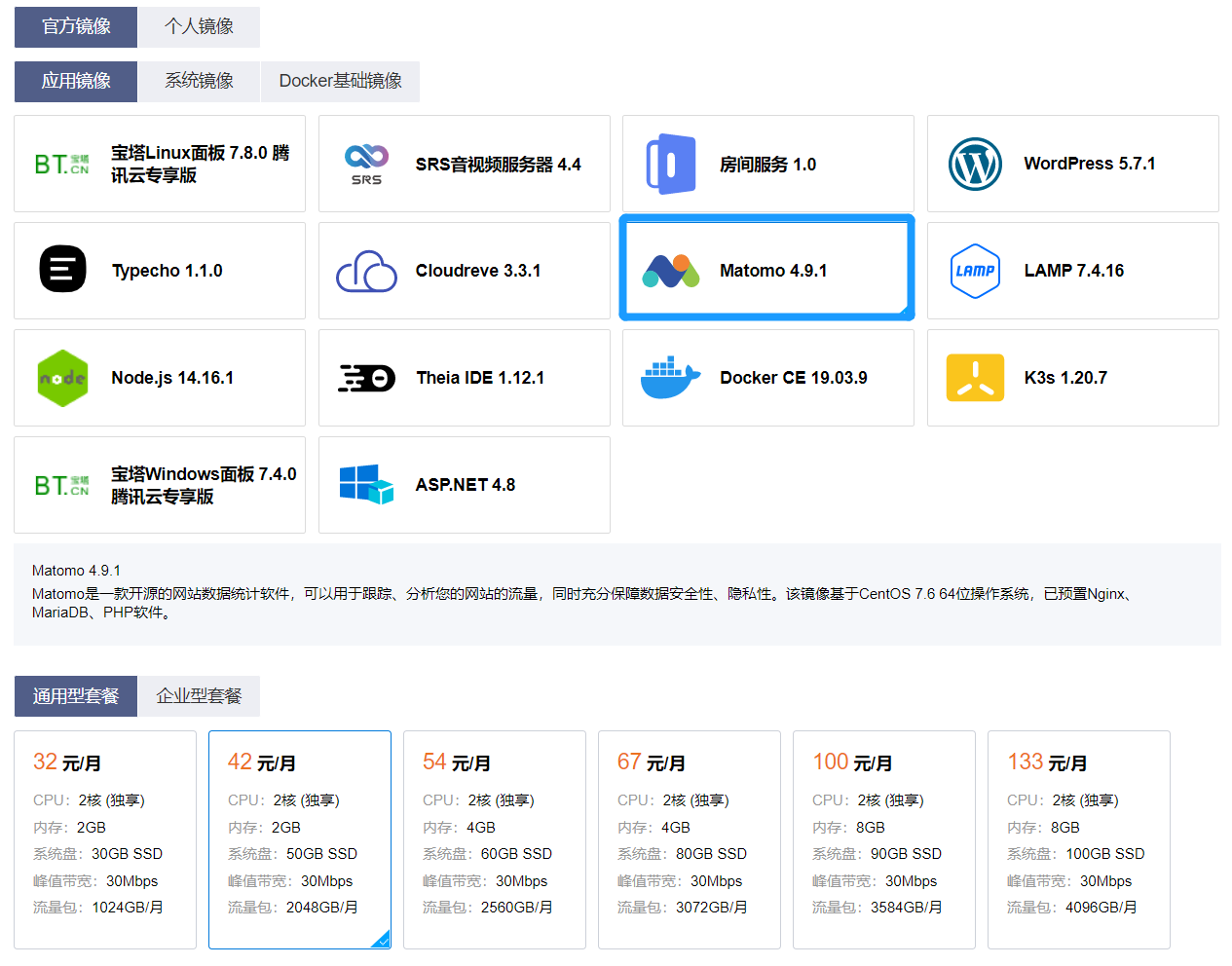Select the WordPress 5.7.1 application image
Screen dimensions: 1232x966
[1072, 164]
